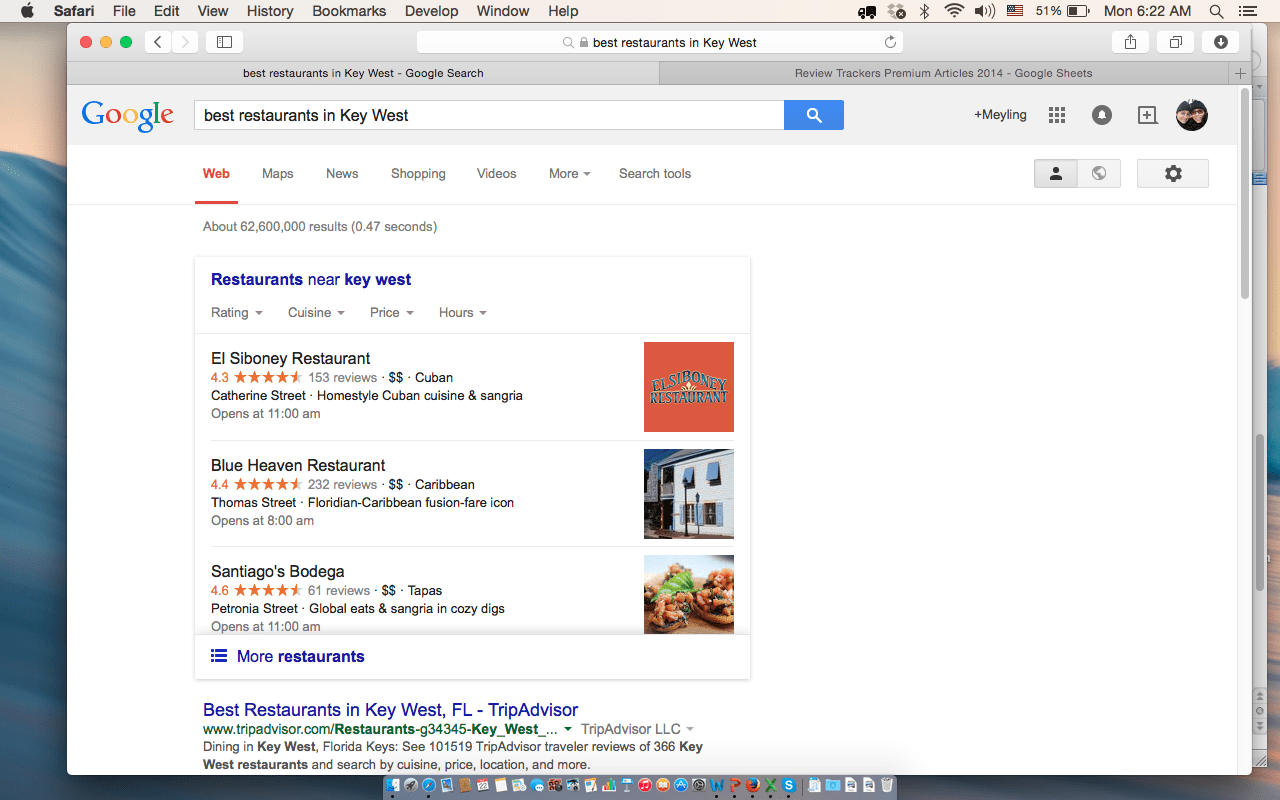Click the Restaurants near key west heading
This screenshot has height=800, width=1280.
[311, 279]
